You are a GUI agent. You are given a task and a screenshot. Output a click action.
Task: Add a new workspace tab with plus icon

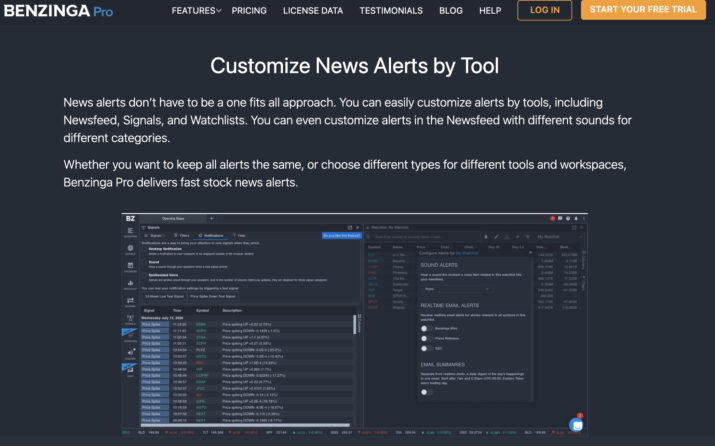[x=212, y=218]
